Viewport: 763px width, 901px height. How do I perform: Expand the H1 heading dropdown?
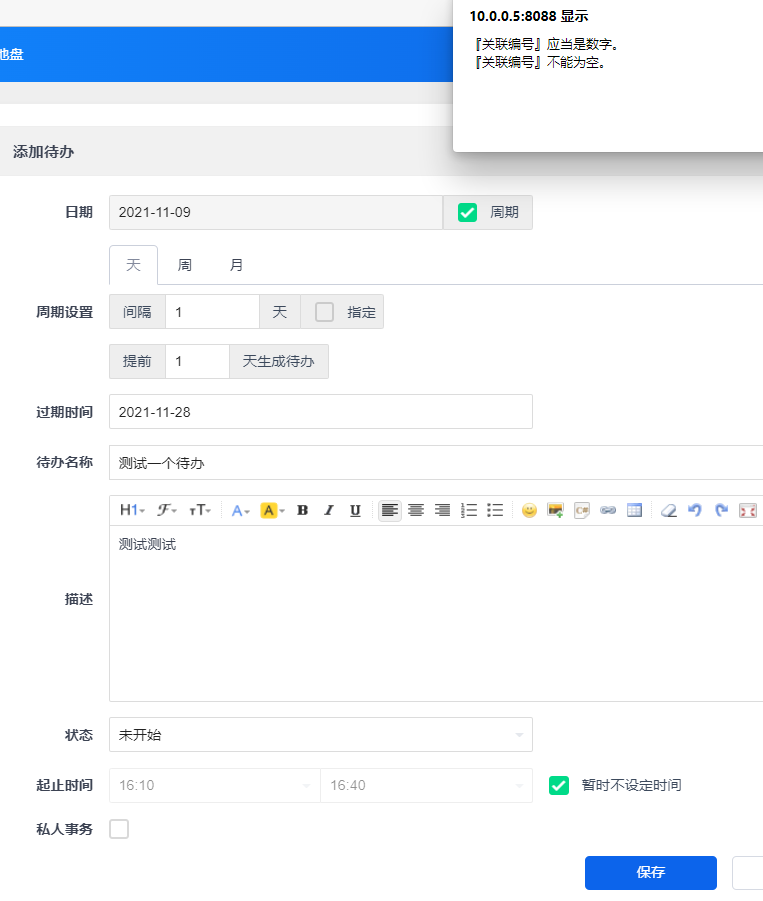(132, 510)
